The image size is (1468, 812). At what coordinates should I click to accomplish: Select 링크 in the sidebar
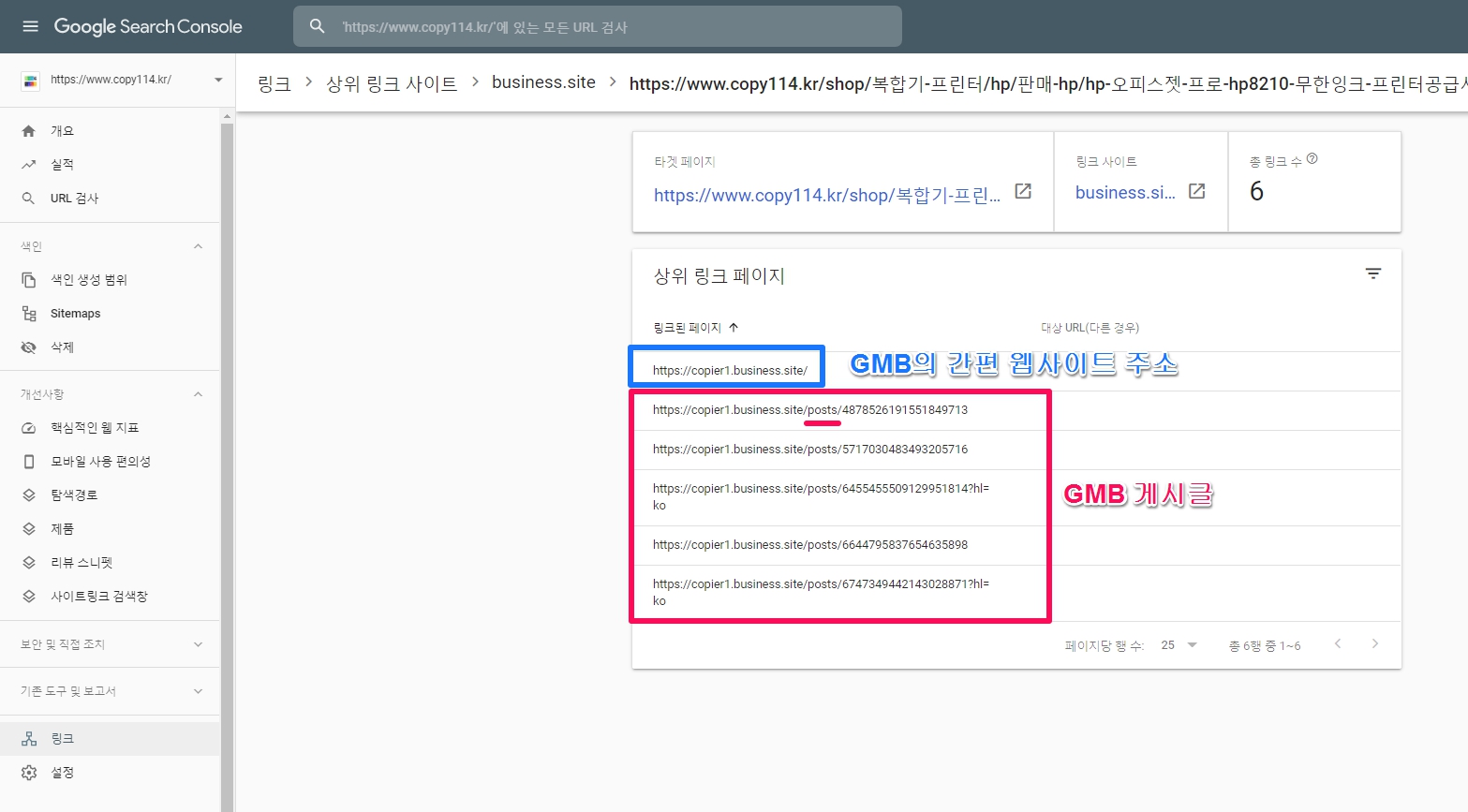click(x=110, y=739)
